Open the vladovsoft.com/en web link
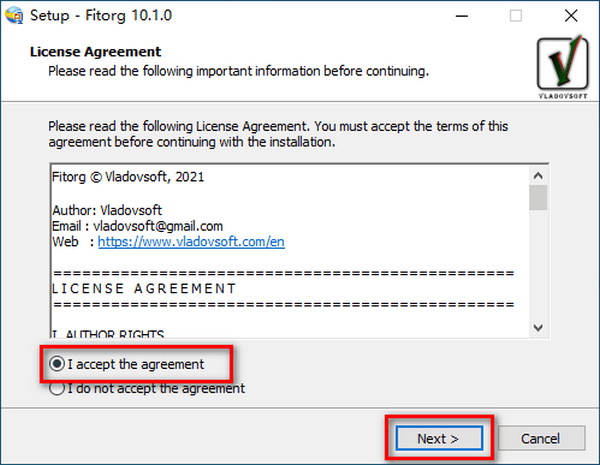Viewport: 600px width, 465px height. pyautogui.click(x=191, y=242)
